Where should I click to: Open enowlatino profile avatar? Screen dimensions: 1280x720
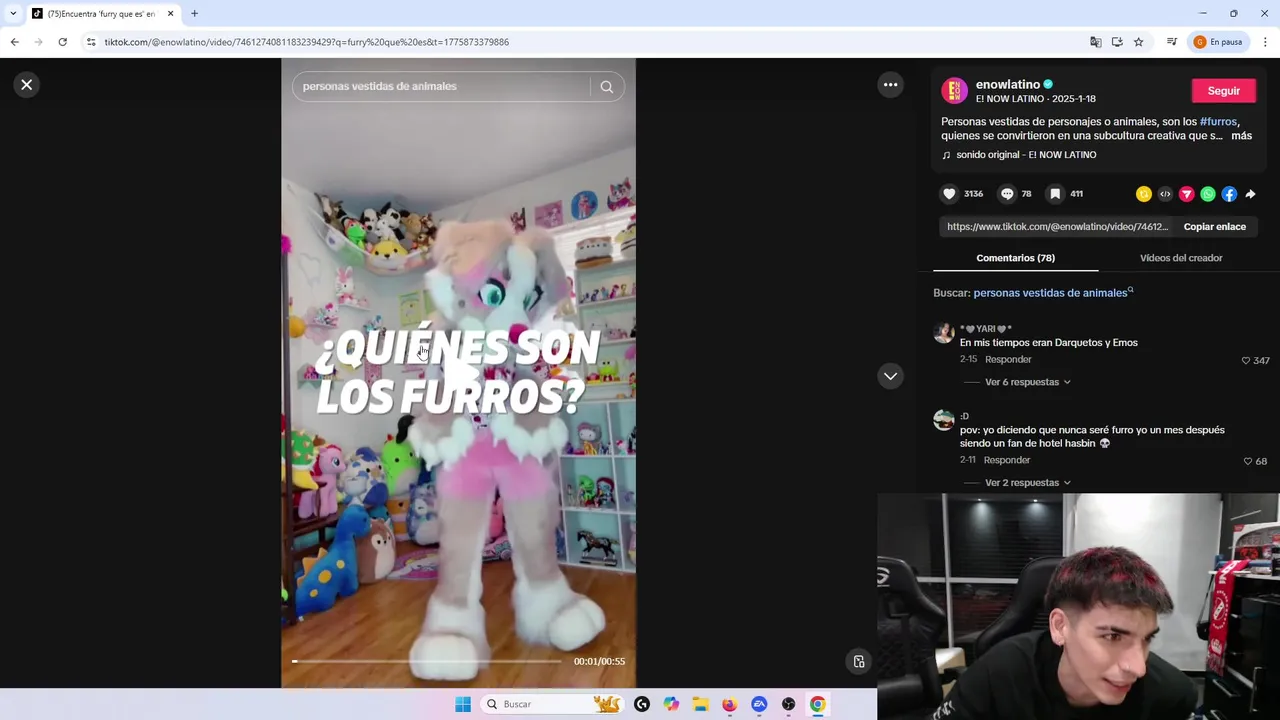955,91
